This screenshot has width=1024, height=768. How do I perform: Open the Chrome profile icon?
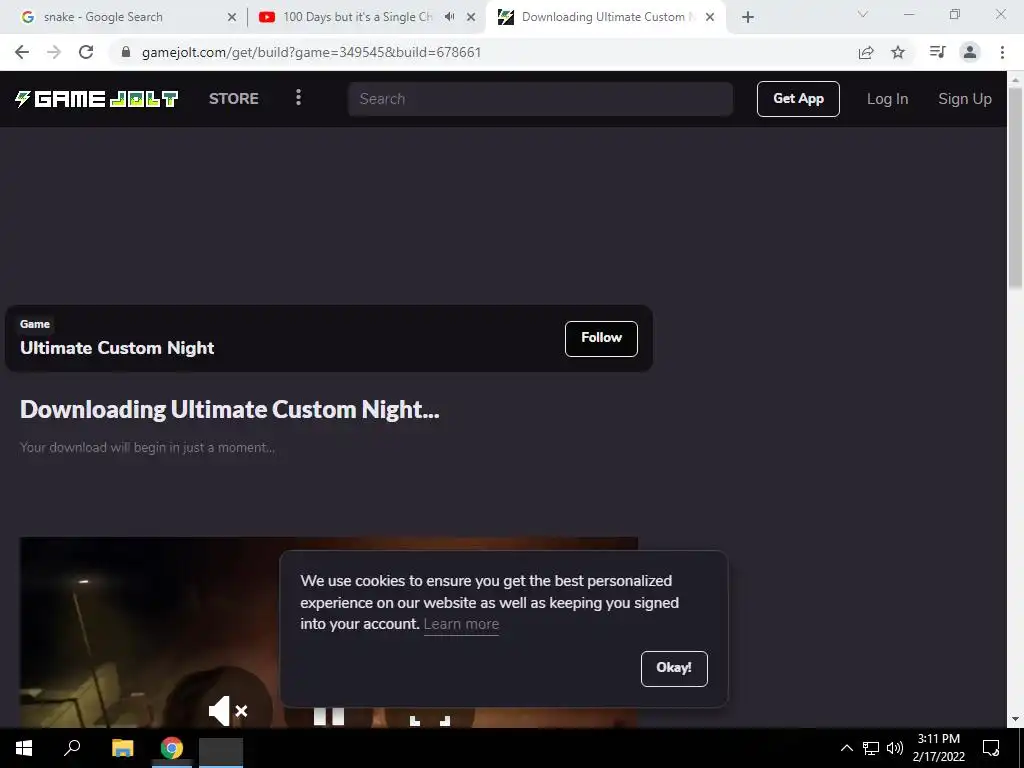pyautogui.click(x=970, y=52)
